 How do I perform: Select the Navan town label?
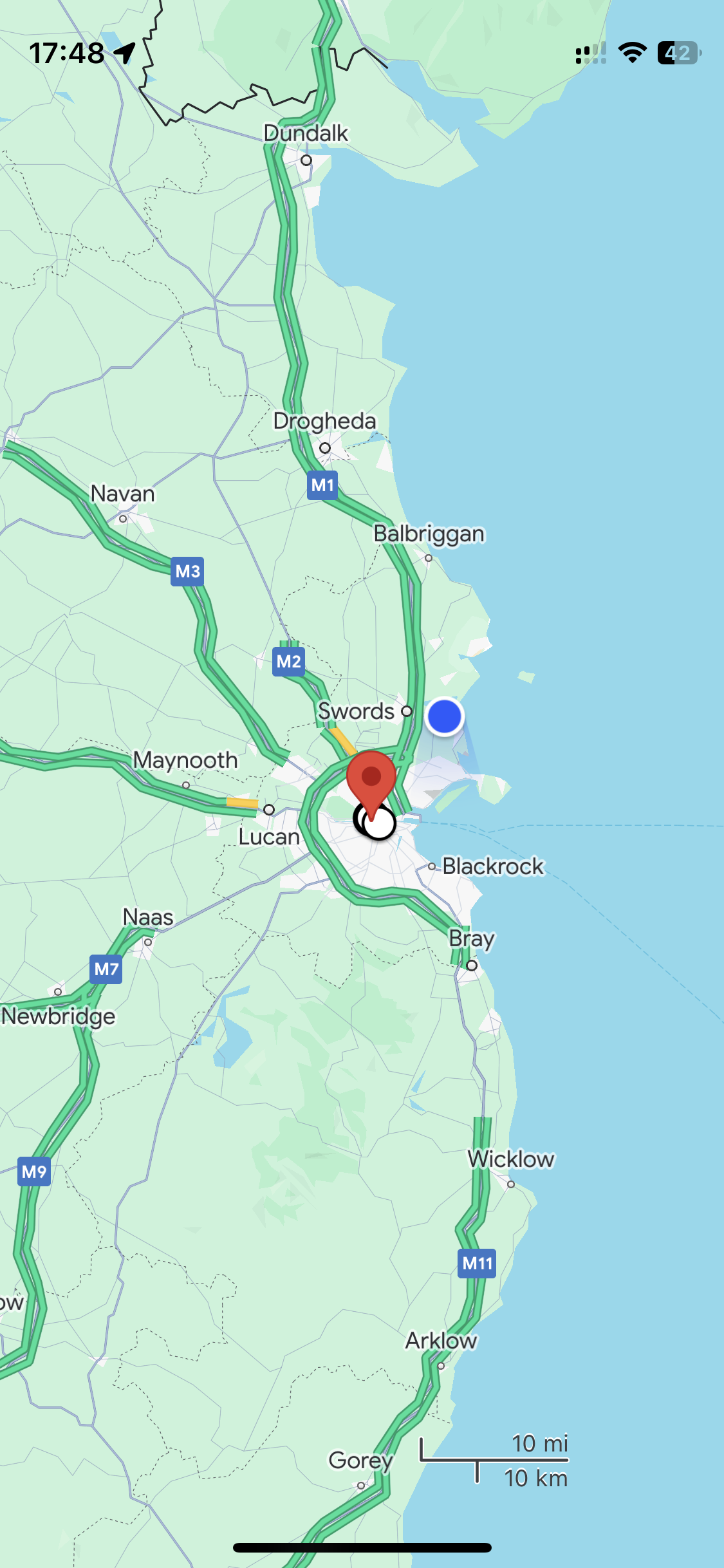123,494
